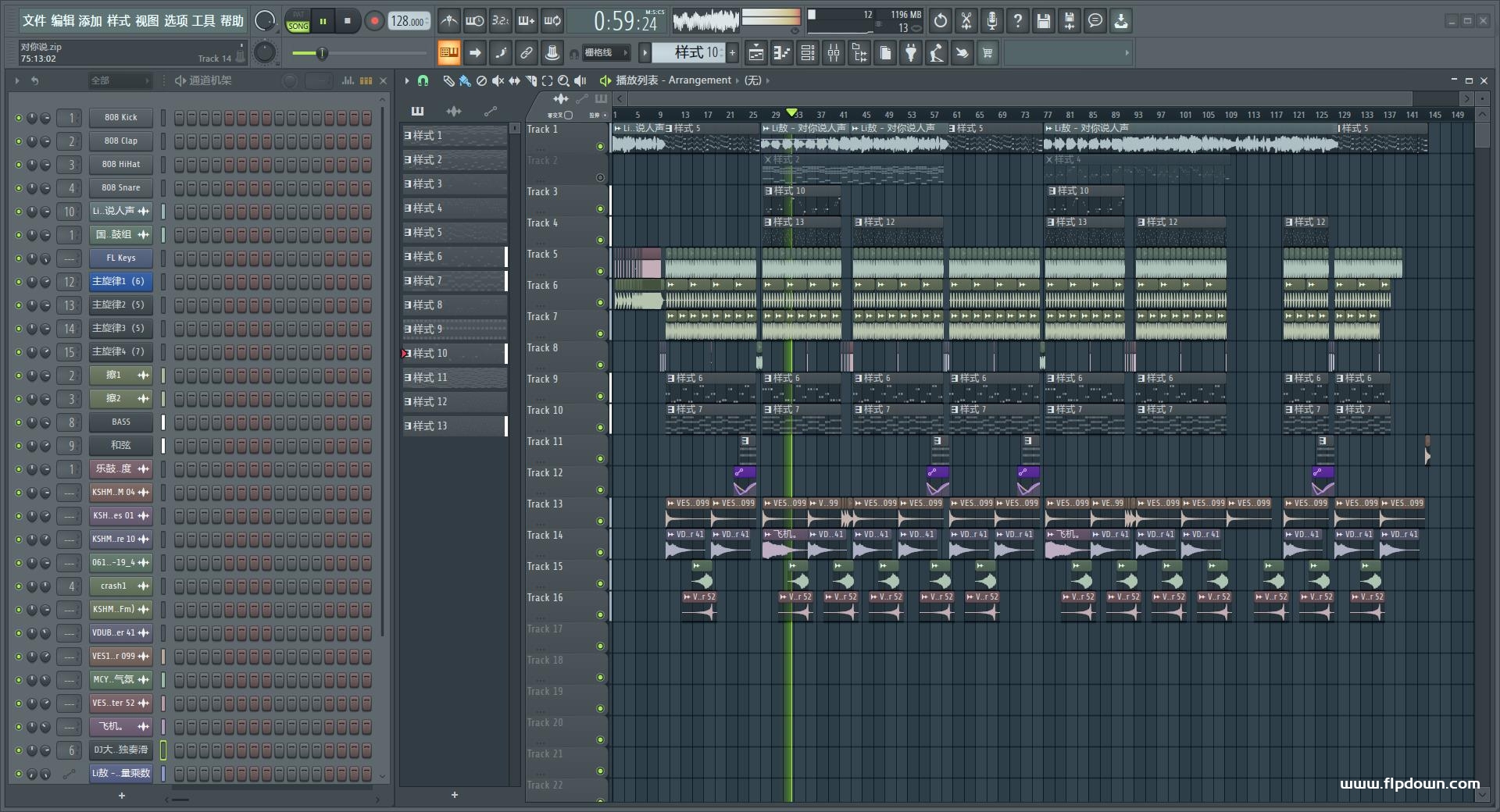The image size is (1500, 812).
Task: Switch PAT/SONG playback mode
Action: [298, 21]
